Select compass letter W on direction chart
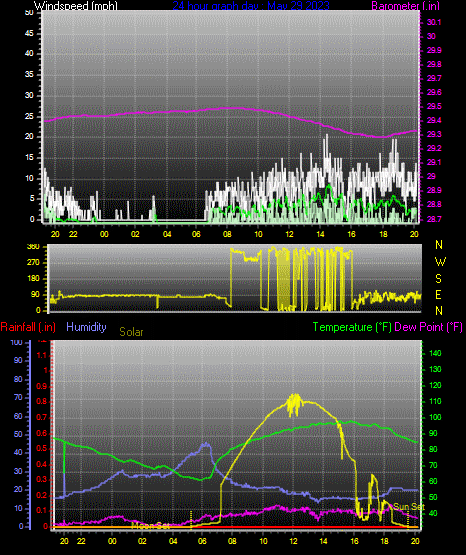 pos(440,262)
